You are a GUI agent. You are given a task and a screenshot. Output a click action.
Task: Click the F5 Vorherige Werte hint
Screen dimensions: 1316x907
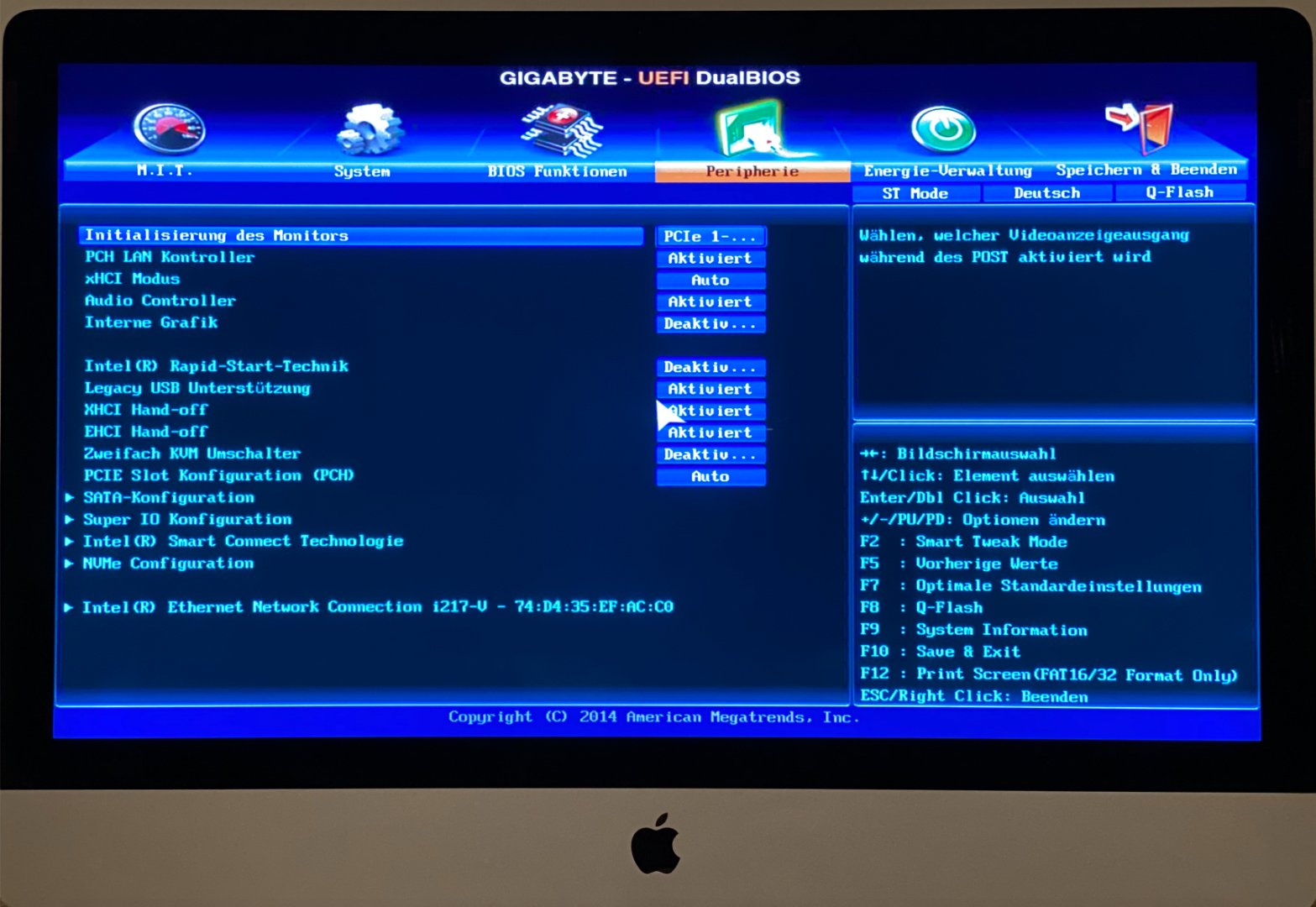[x=958, y=564]
